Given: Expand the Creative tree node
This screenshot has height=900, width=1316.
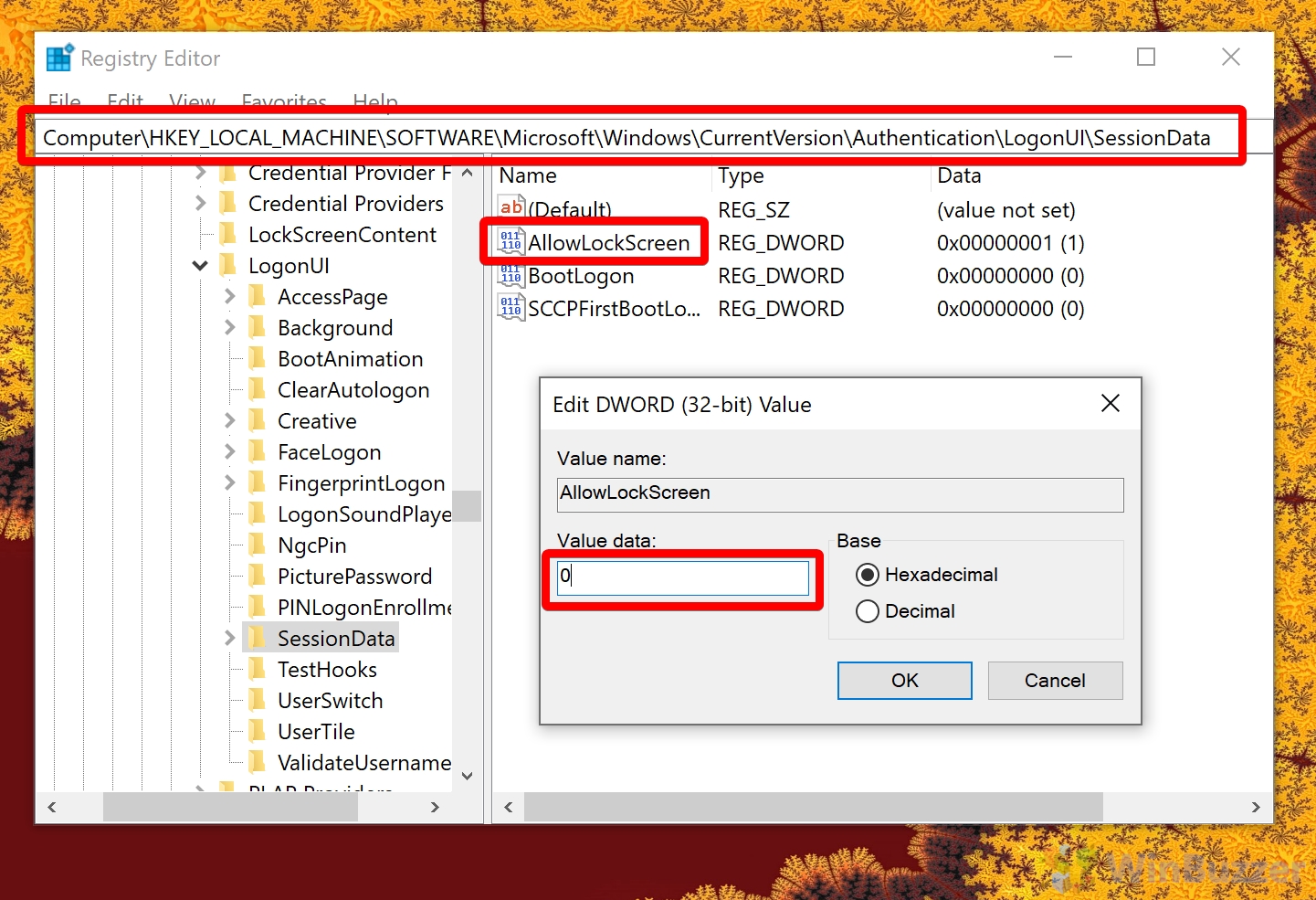Looking at the screenshot, I should [229, 420].
